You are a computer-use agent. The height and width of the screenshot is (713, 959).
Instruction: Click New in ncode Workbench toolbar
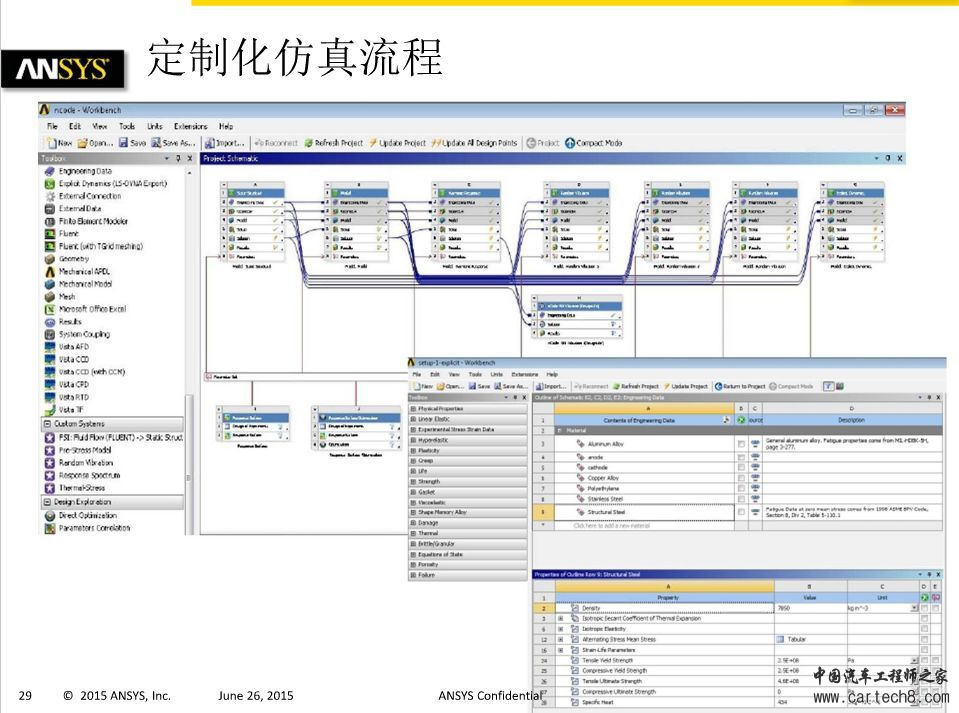59,143
